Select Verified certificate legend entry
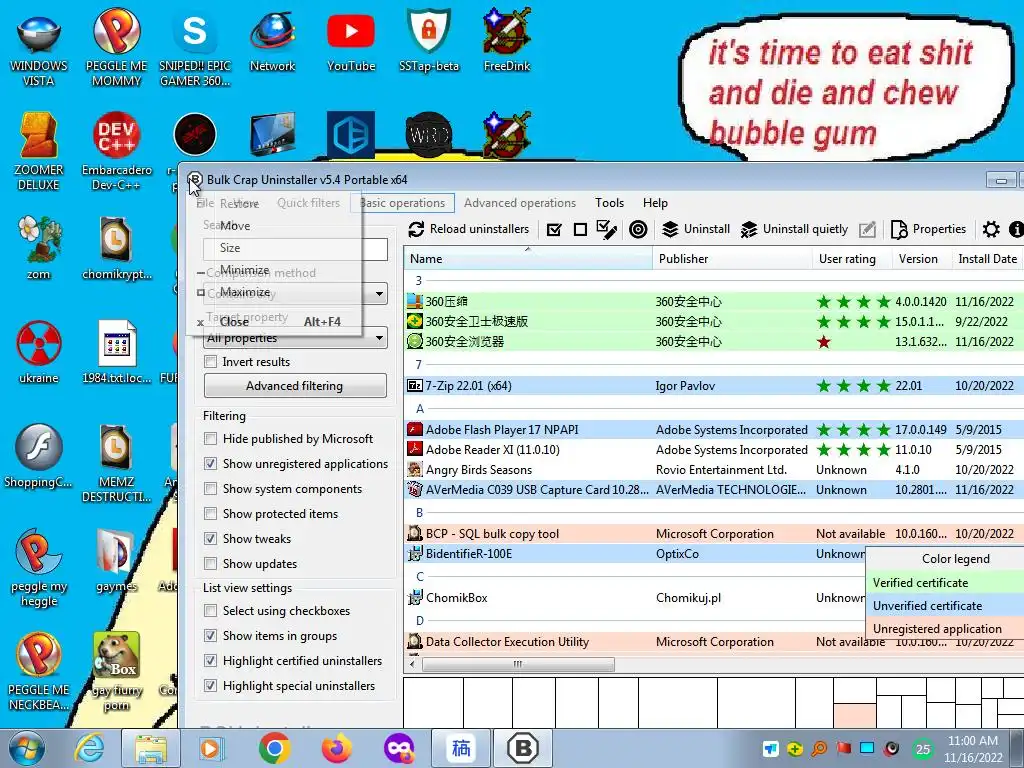 pos(945,583)
